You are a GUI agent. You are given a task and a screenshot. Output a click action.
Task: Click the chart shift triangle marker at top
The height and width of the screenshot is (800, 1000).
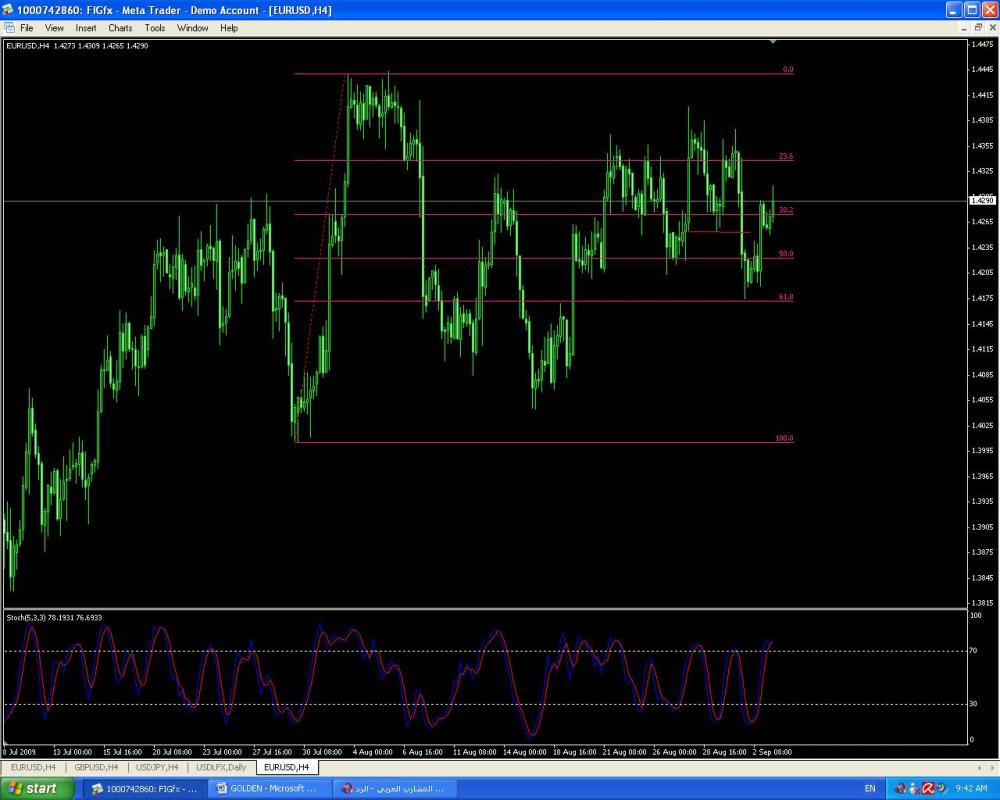(x=773, y=41)
